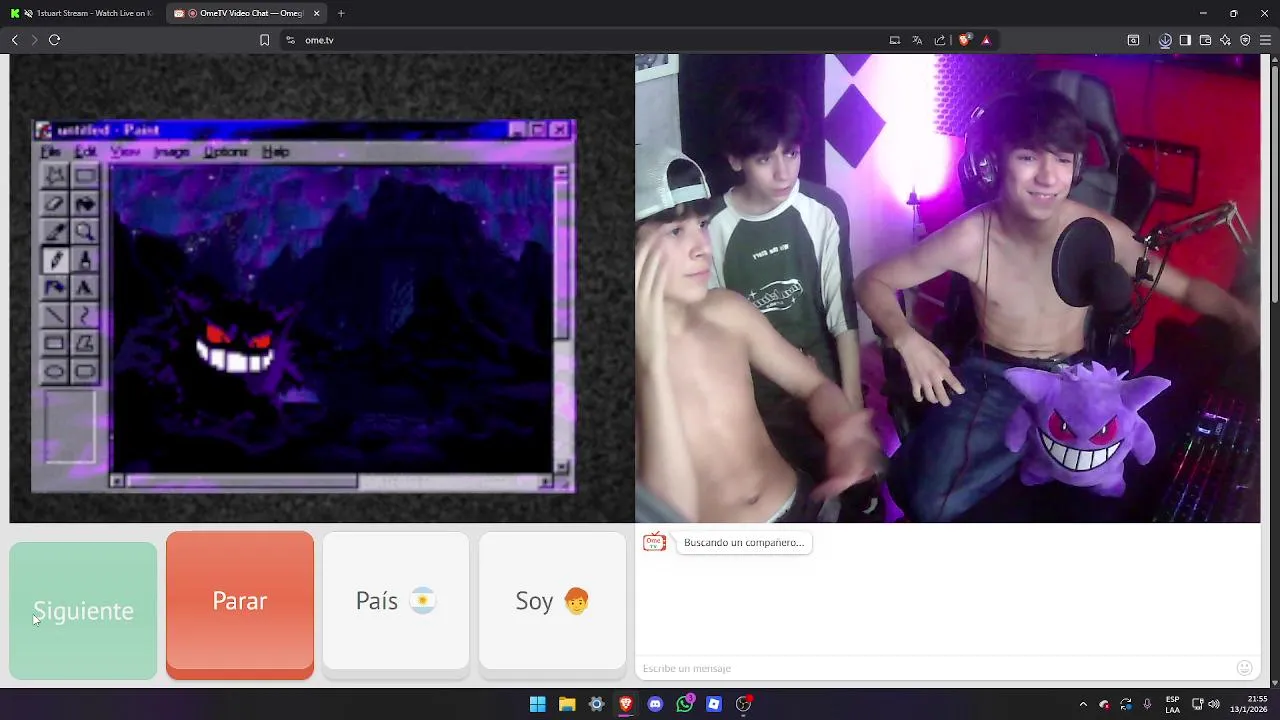
Task: Open Brave Rewards triangle icon
Action: click(986, 40)
